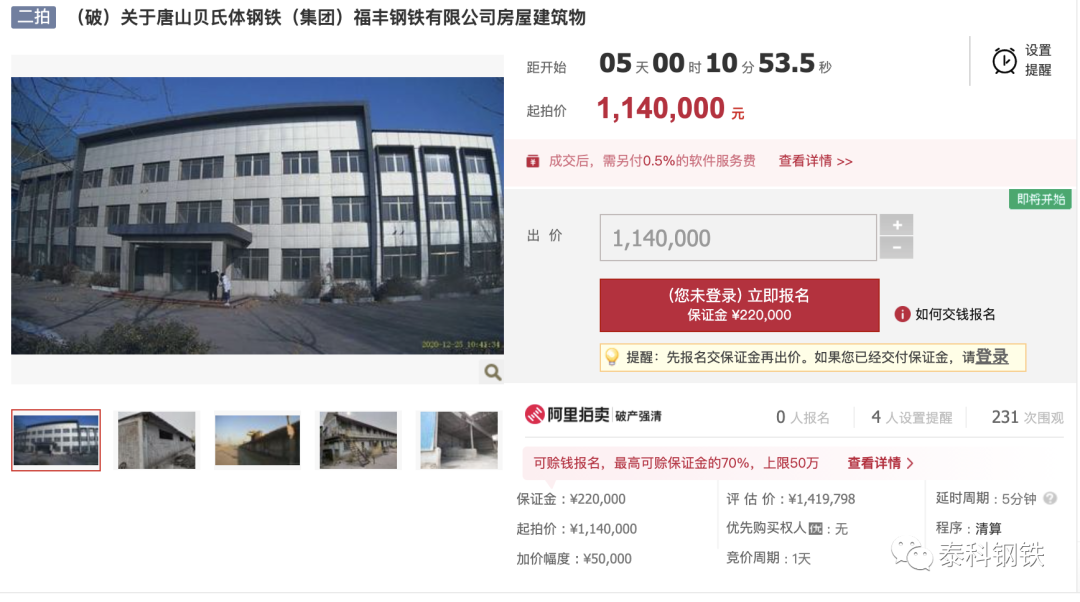1080x602 pixels.
Task: Select the fourth thumbnail image
Action: click(x=358, y=440)
